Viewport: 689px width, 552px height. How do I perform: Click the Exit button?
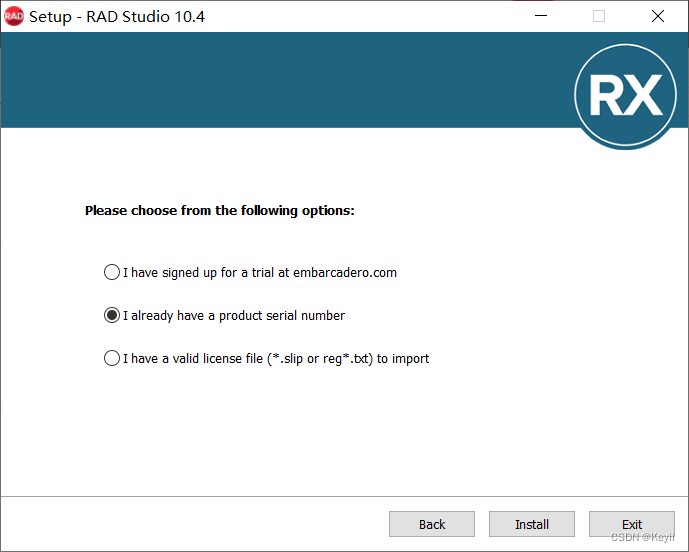(632, 524)
